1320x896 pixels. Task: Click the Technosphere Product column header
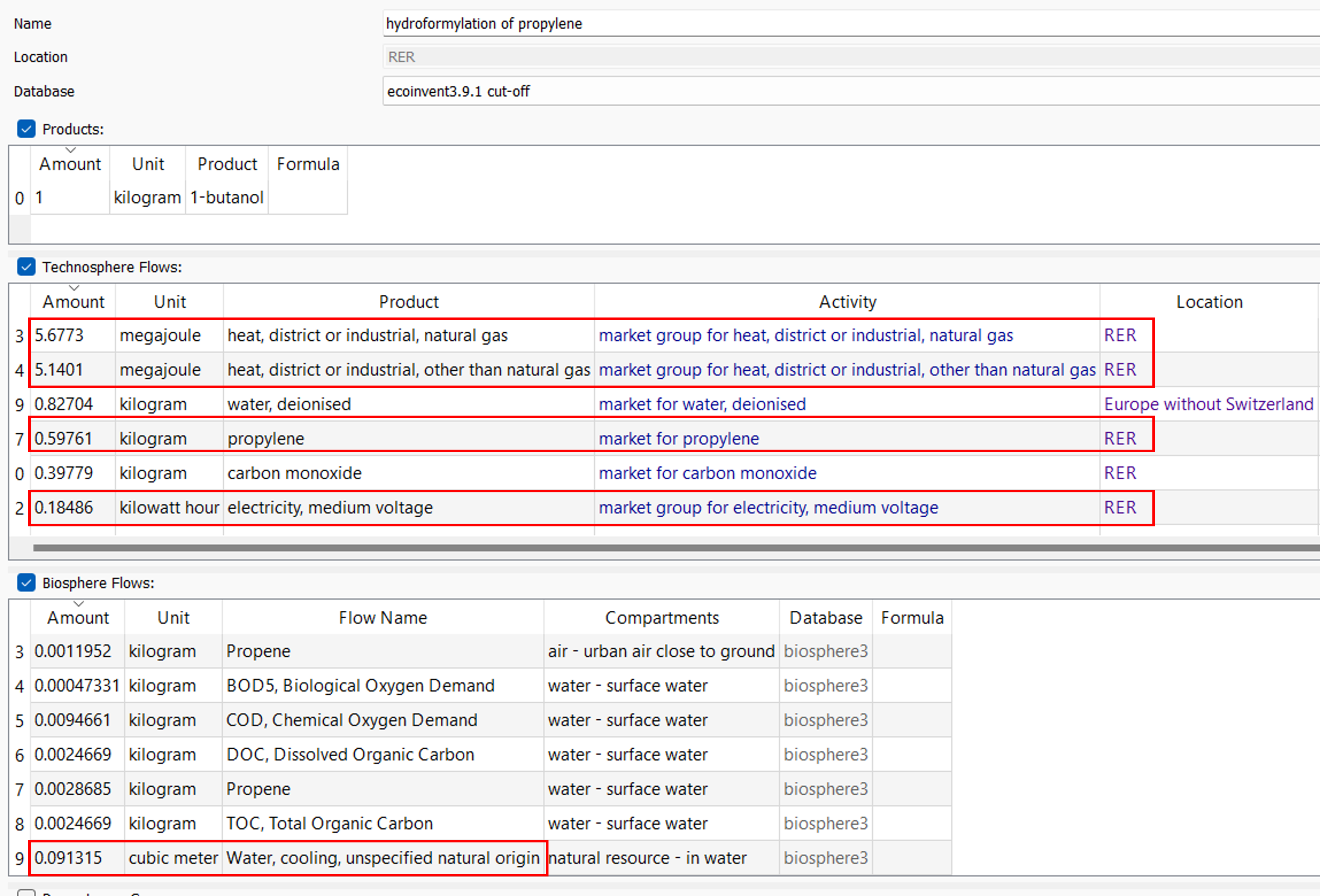(x=409, y=302)
